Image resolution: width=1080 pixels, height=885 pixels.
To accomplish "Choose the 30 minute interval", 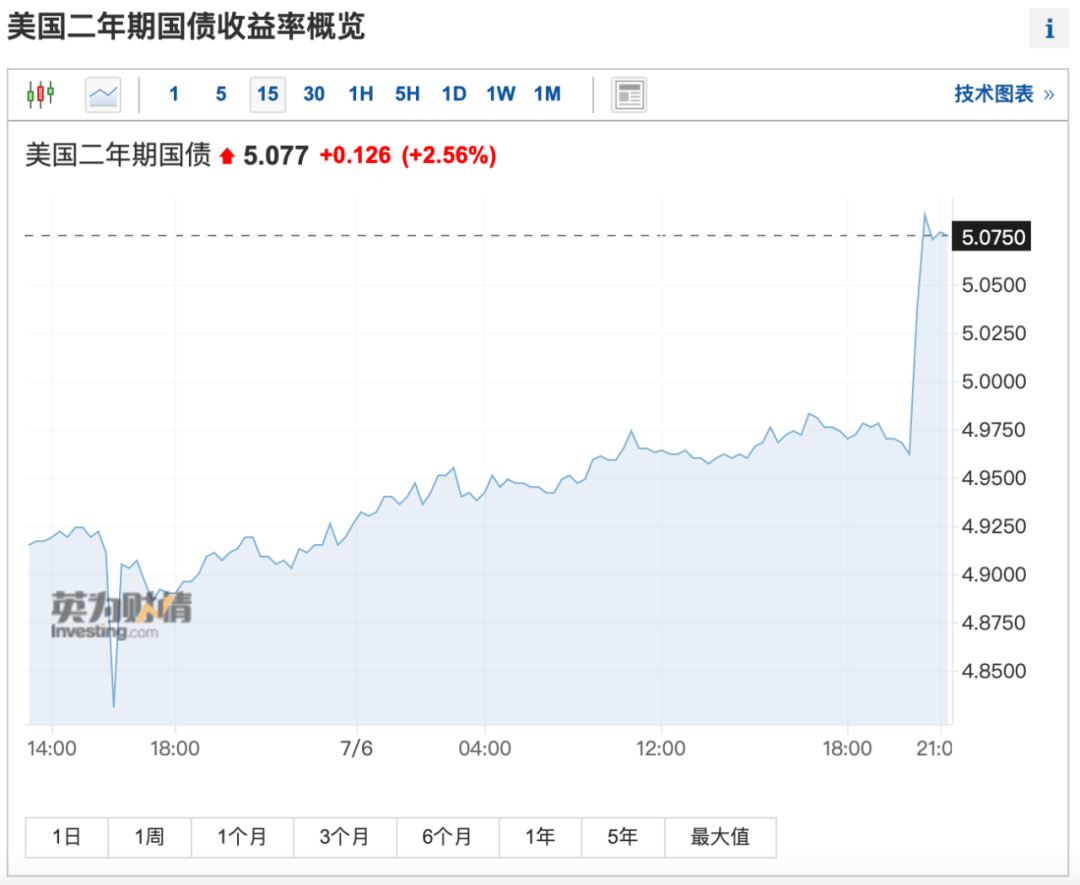I will pos(314,94).
